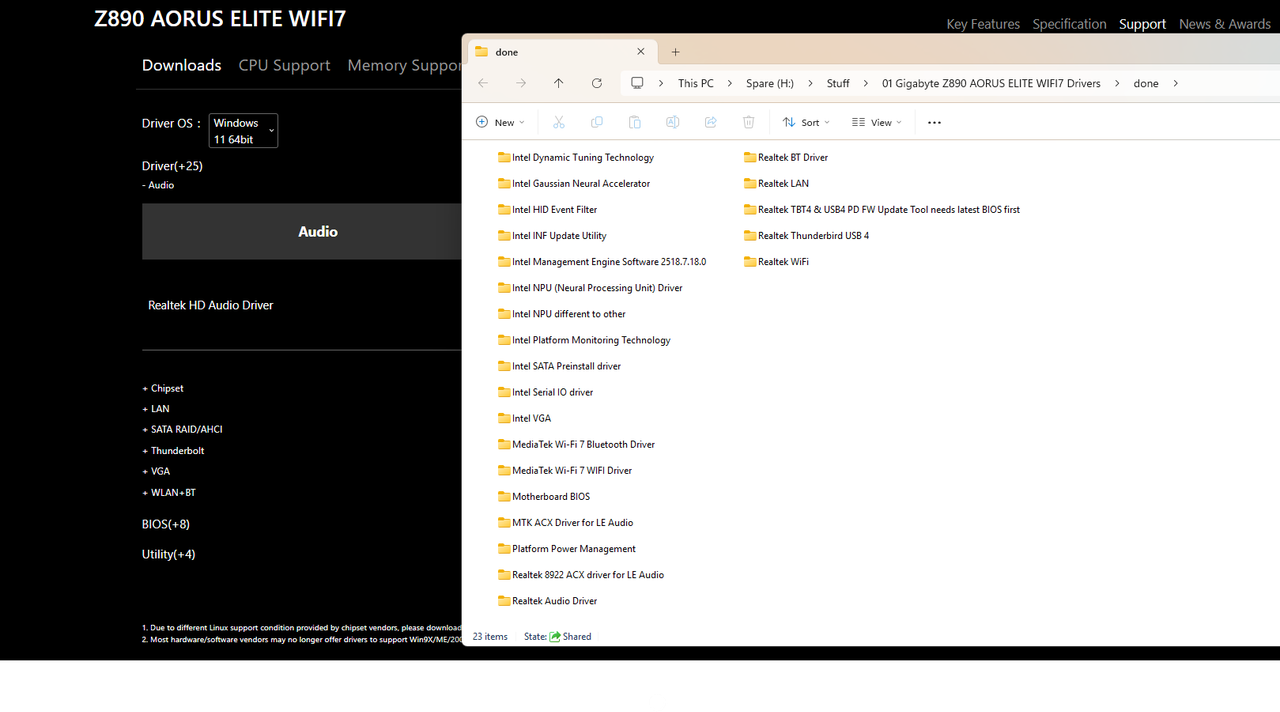The image size is (1280, 712).
Task: Select the Intel SATA Preinstall driver folder
Action: 559,366
